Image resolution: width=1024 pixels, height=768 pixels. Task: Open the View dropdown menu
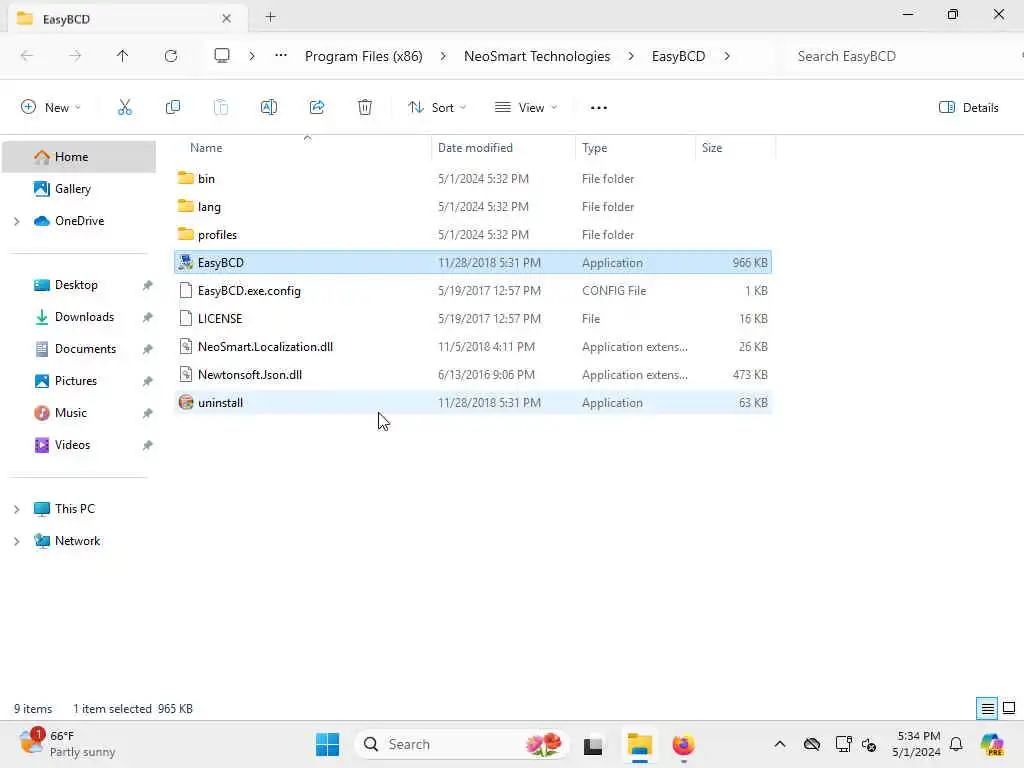pos(526,108)
